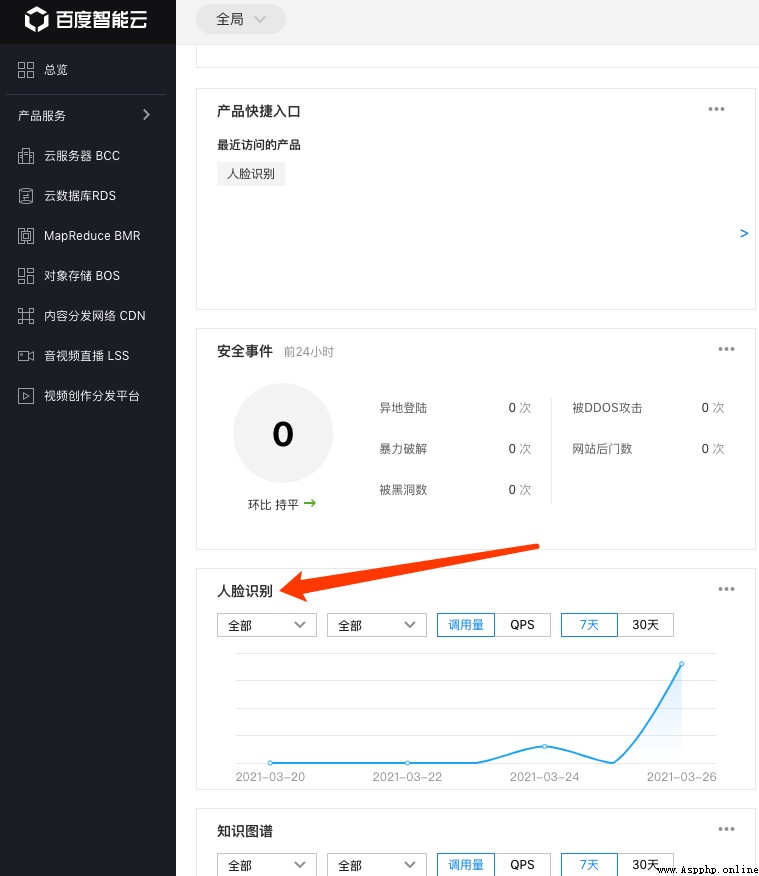Open more options for 人脸识别 card

point(726,589)
